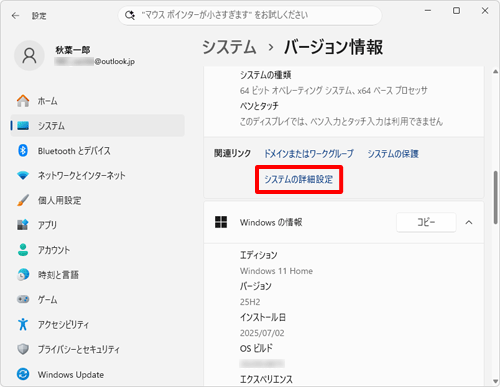Open the user profile avatar
This screenshot has height=387, width=500.
[29, 56]
